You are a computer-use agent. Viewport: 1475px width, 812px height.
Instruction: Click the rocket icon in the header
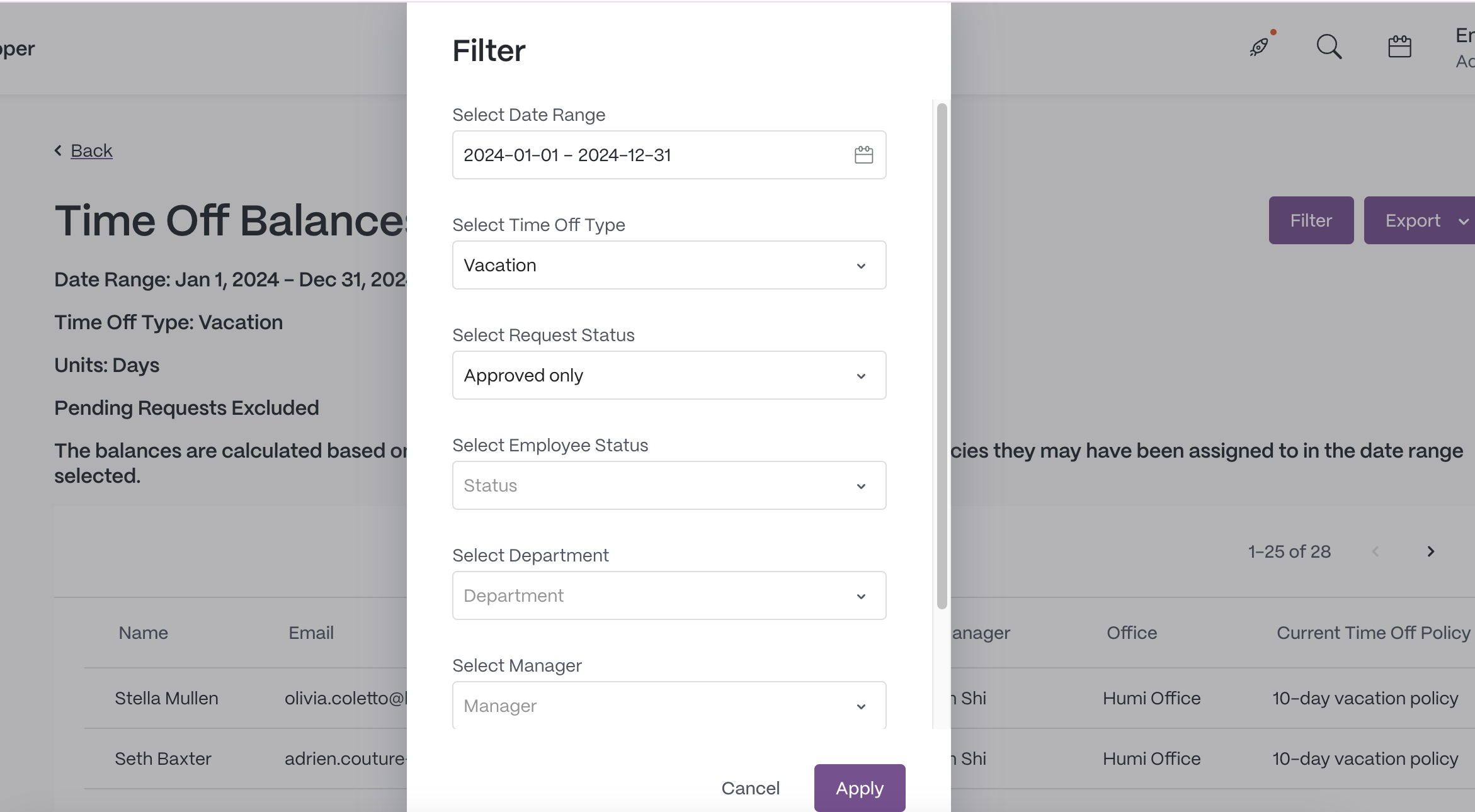(1260, 47)
